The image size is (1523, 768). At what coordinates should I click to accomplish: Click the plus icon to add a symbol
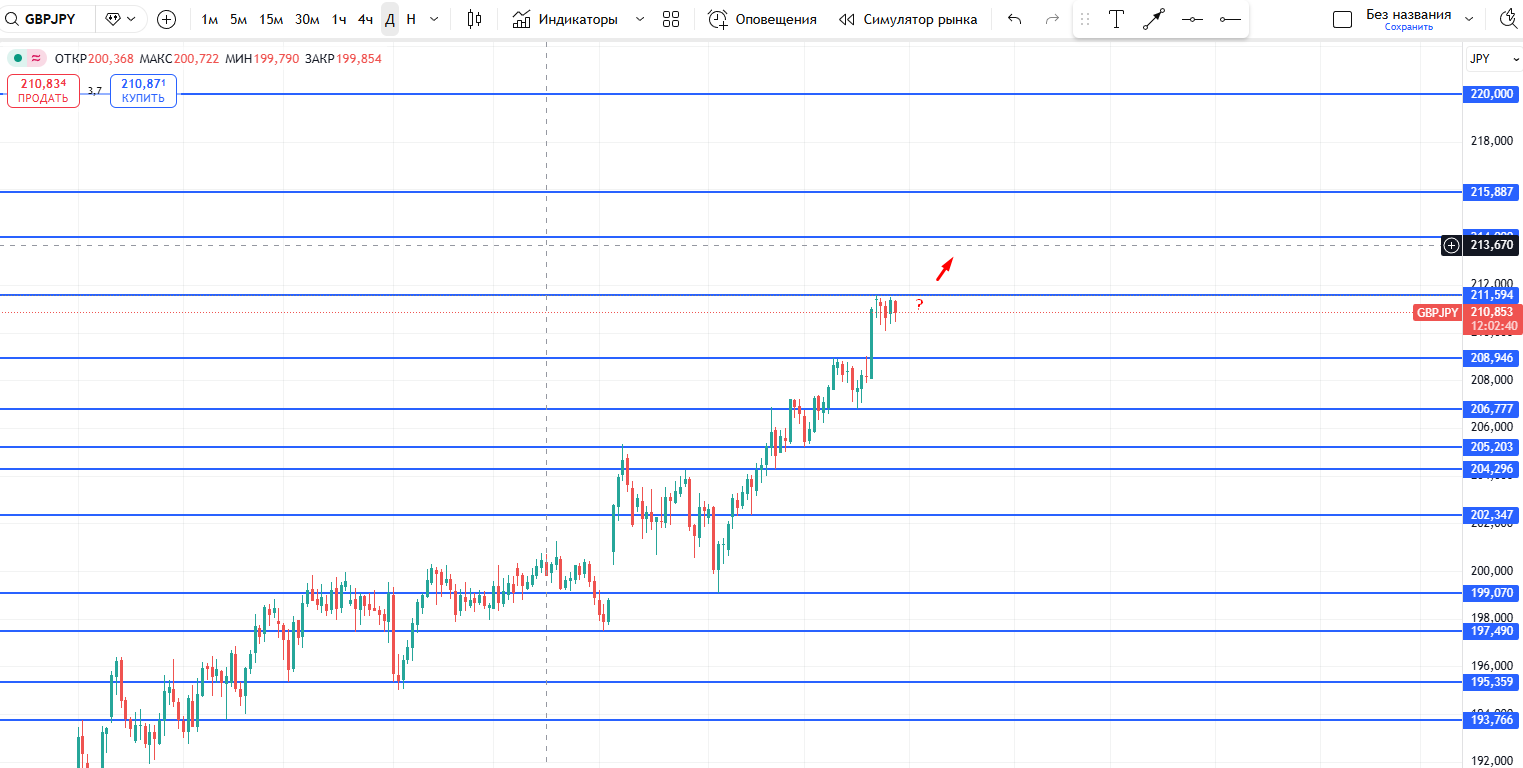pos(167,19)
